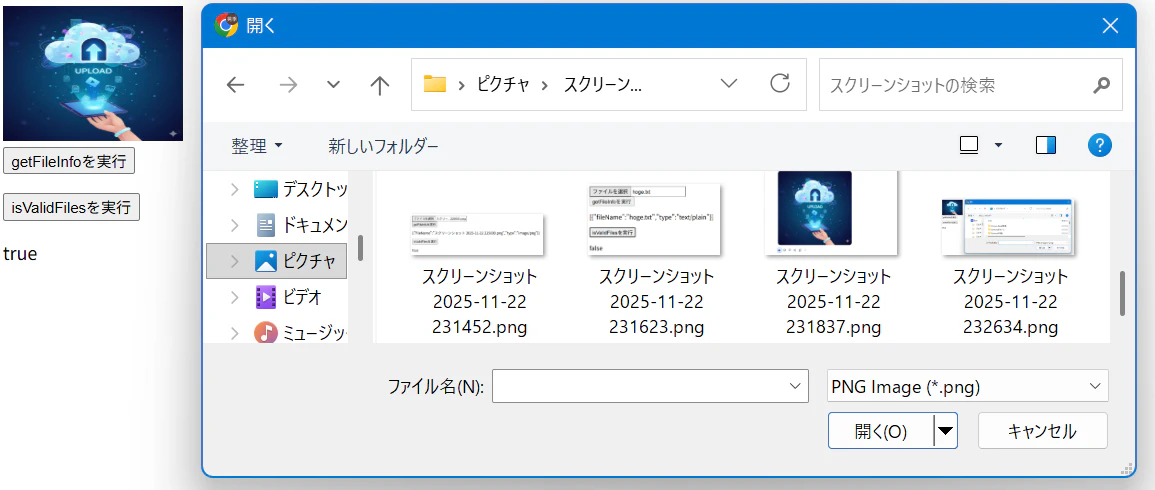Viewport: 1155px width, 490px height.
Task: Select スクリーン... breadcrumb segment
Action: 603,85
